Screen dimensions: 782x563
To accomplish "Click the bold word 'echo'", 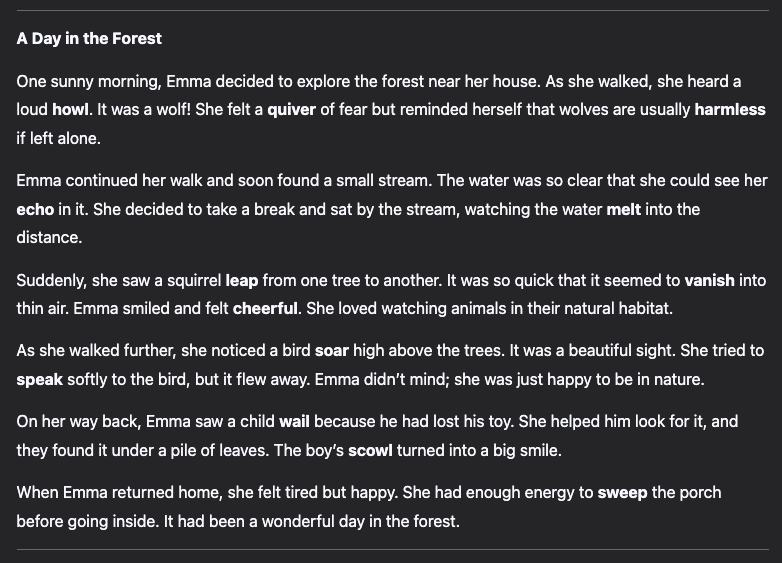I will 35,209.
